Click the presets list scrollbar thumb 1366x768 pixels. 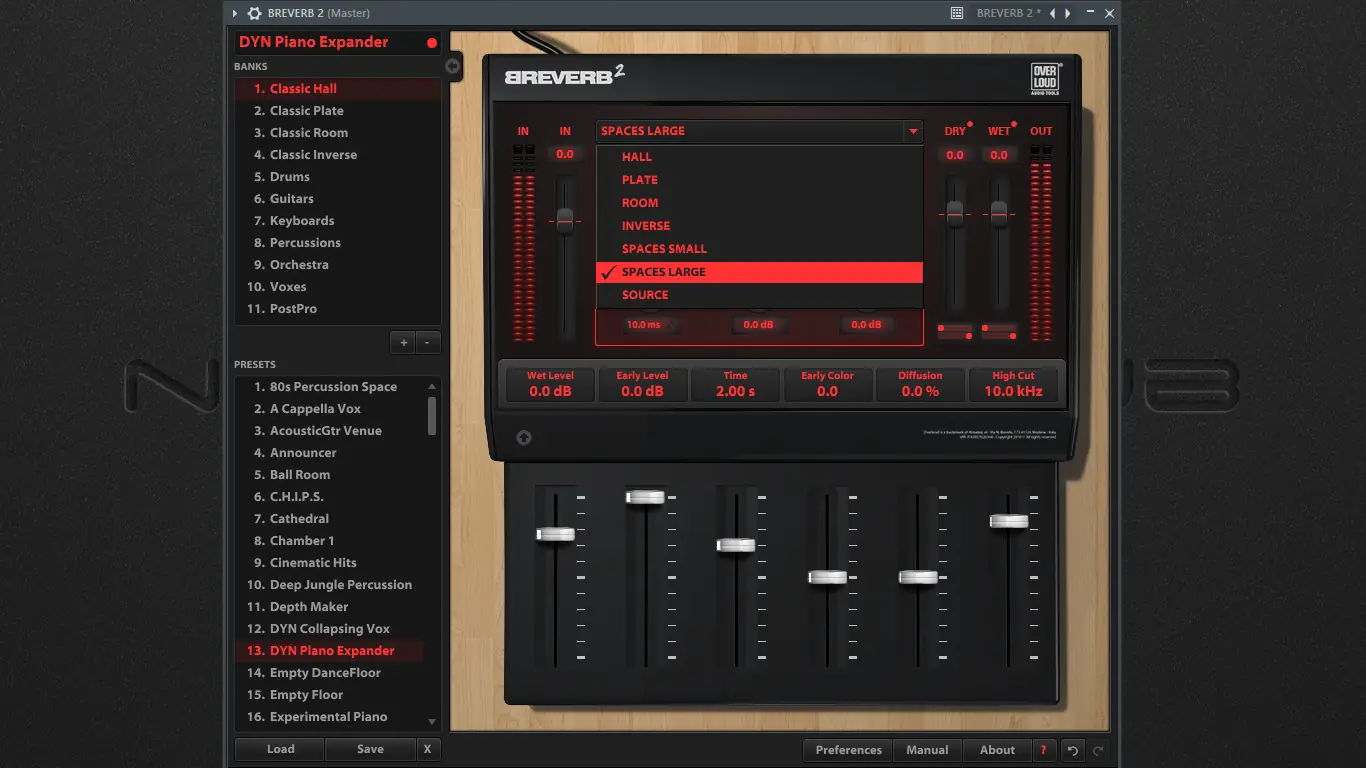(x=432, y=416)
